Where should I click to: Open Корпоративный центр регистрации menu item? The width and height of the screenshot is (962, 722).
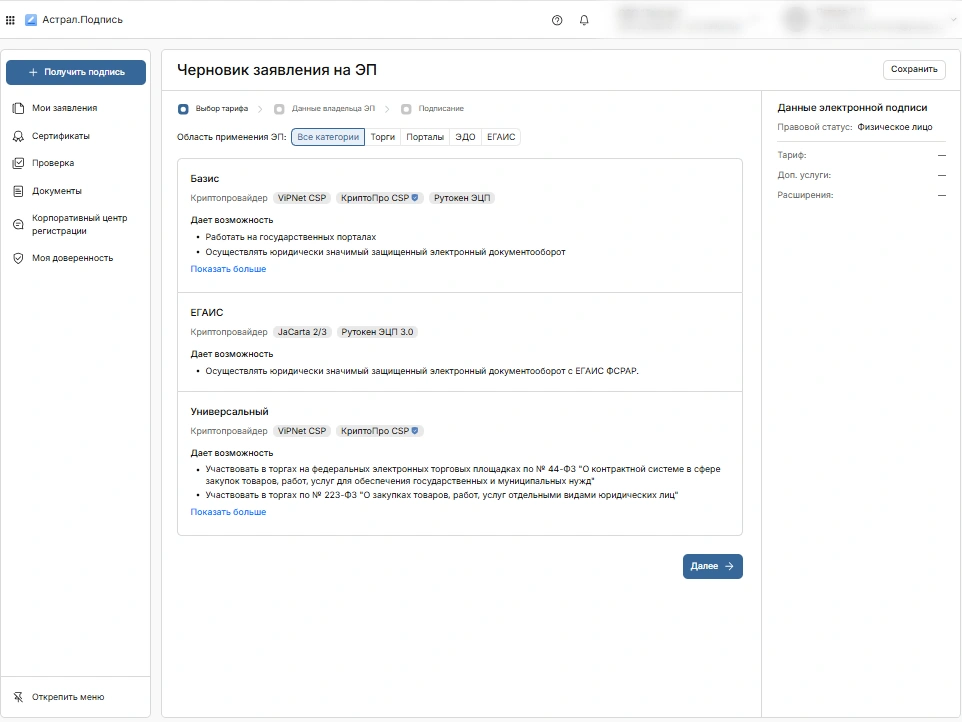[79, 224]
